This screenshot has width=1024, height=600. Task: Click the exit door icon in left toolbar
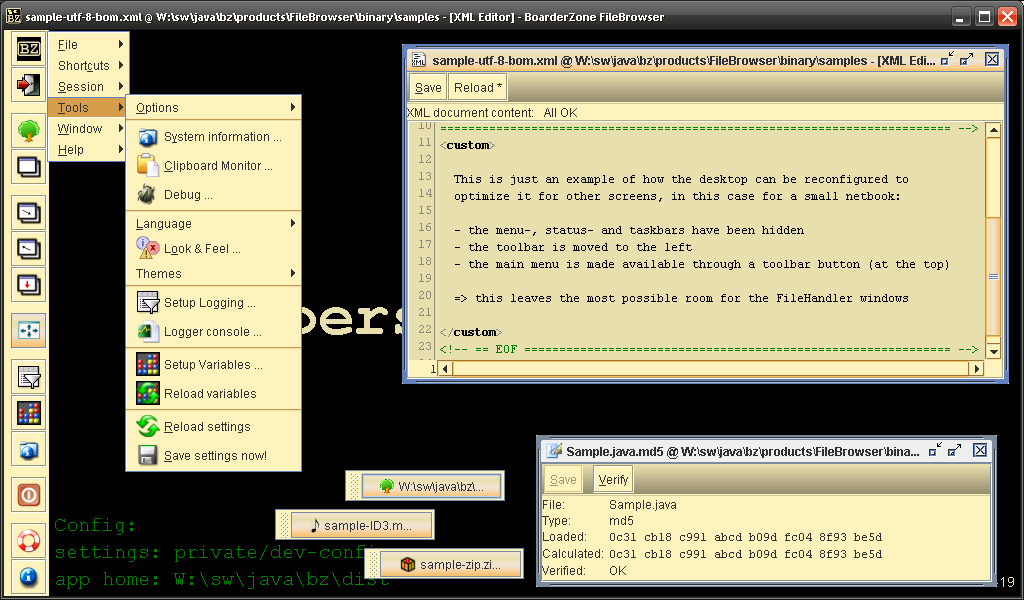click(28, 85)
